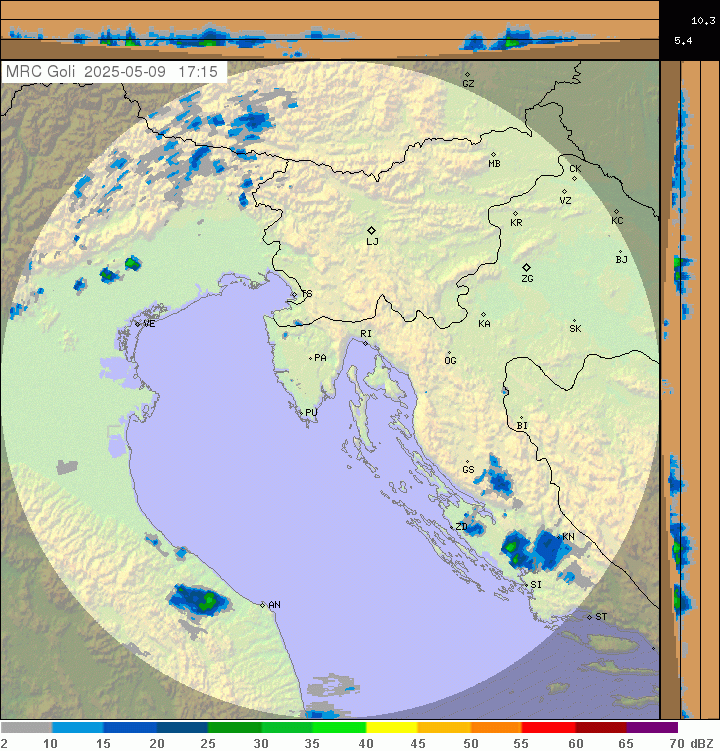Click the PU city label

[x=311, y=413]
